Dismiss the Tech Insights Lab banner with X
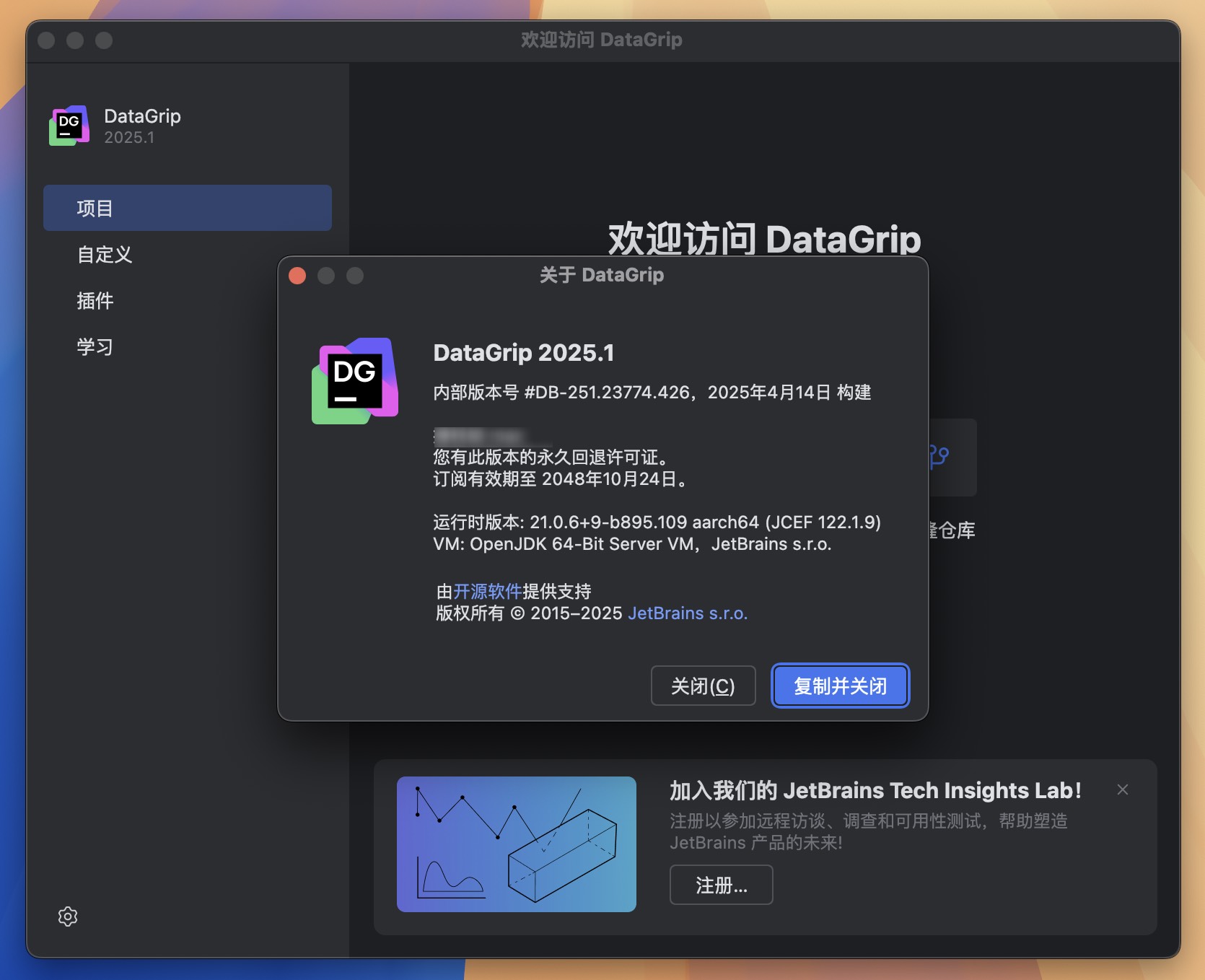The image size is (1205, 980). click(1123, 789)
